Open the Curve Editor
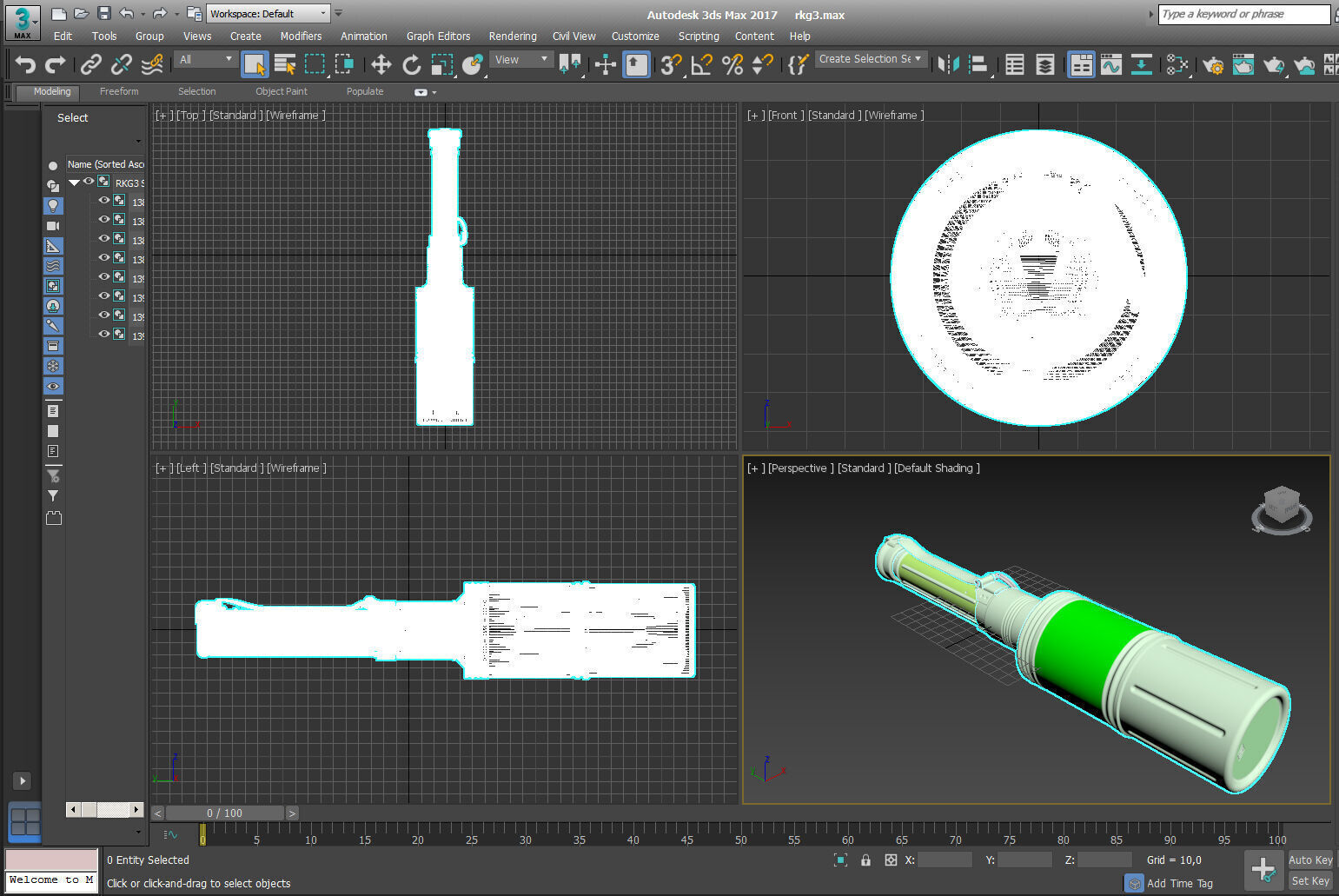Viewport: 1339px width, 896px height. [x=1111, y=64]
